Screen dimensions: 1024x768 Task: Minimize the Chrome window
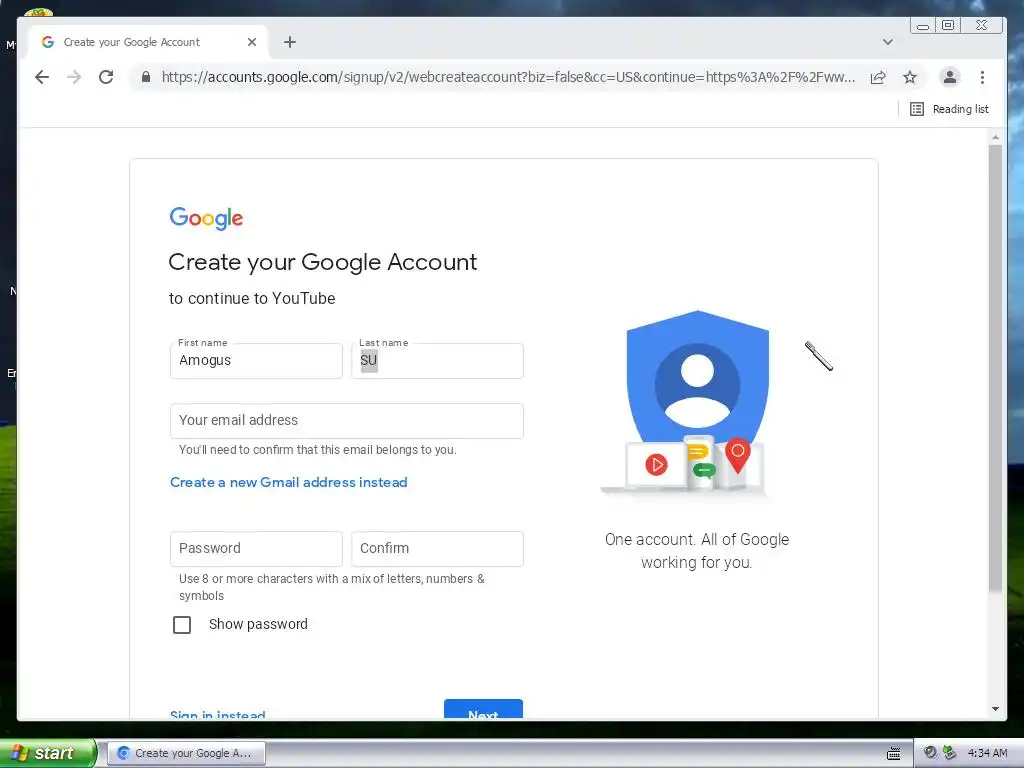coord(923,25)
